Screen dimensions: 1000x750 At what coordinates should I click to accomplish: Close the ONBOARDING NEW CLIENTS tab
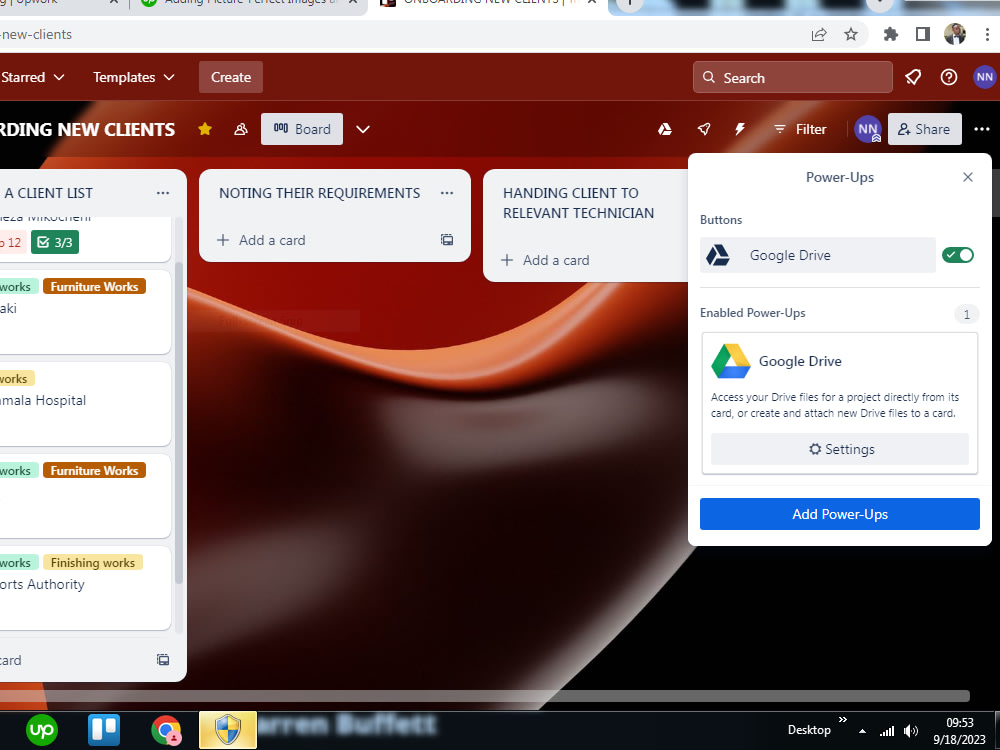pos(592,3)
